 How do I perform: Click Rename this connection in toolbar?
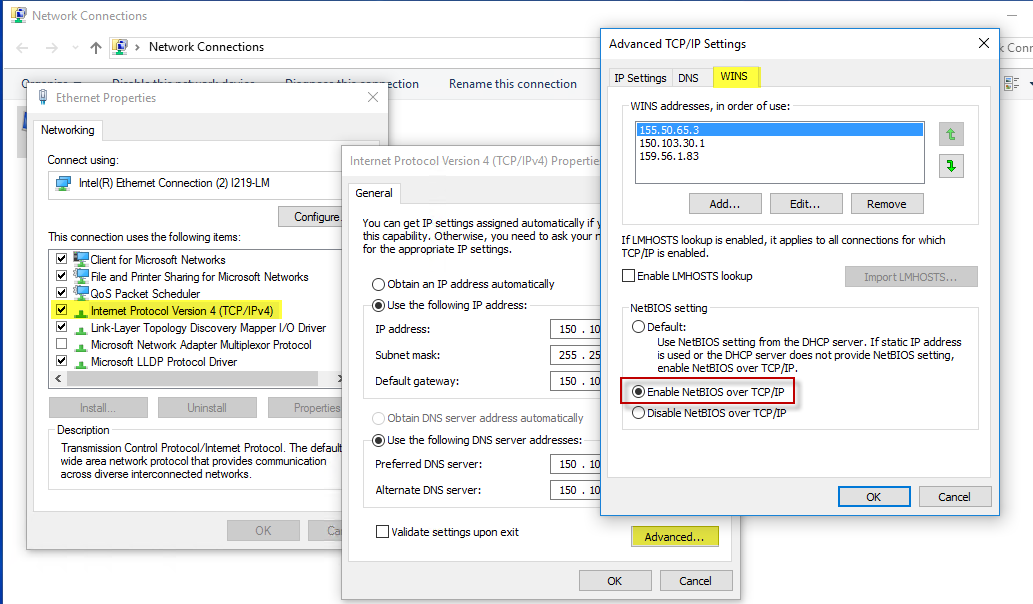(x=513, y=84)
